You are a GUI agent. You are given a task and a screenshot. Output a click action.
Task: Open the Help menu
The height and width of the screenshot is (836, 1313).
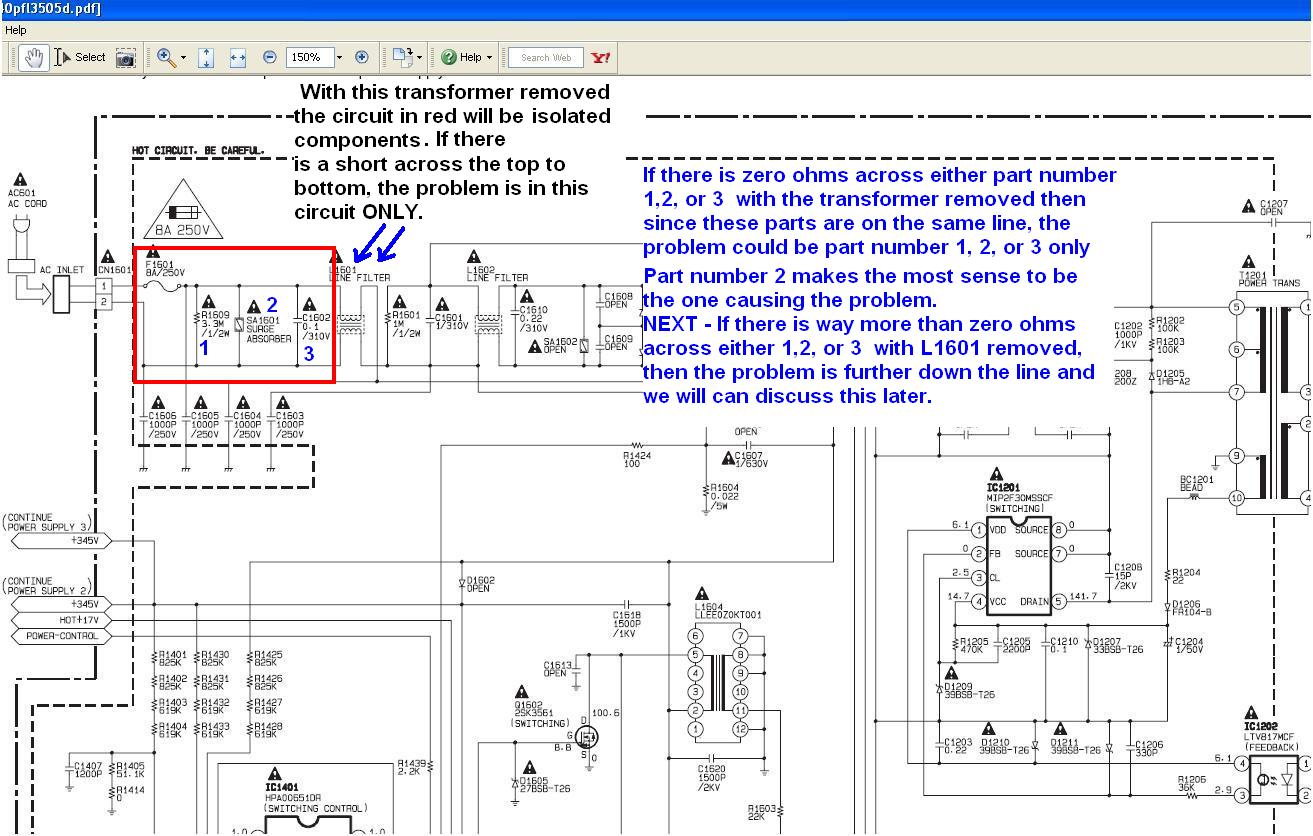(x=16, y=31)
